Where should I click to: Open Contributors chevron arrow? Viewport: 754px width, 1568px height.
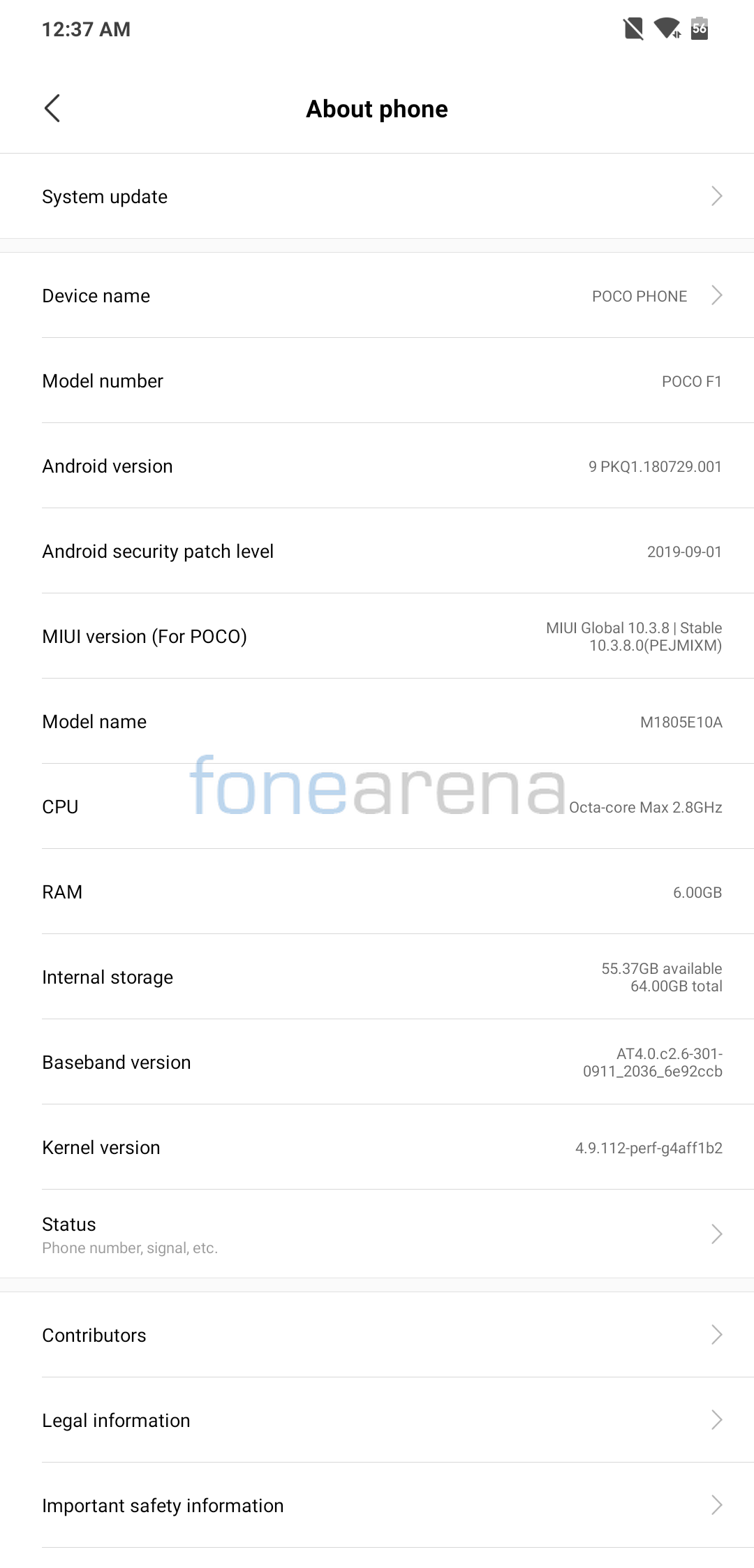pos(716,1334)
